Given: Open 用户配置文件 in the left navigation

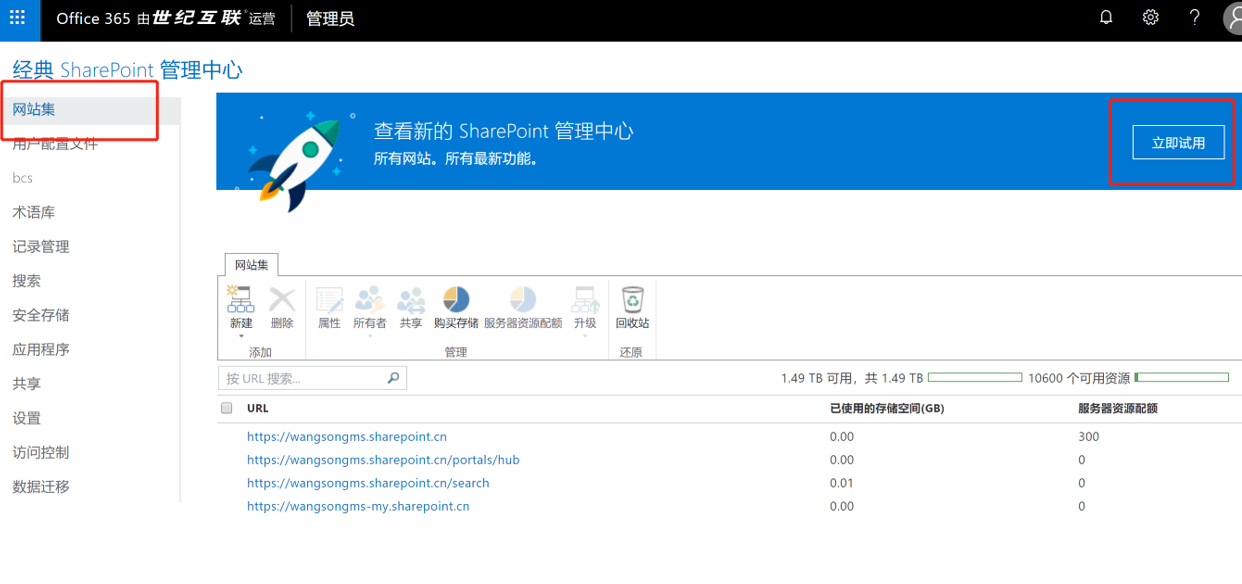Looking at the screenshot, I should coord(55,144).
